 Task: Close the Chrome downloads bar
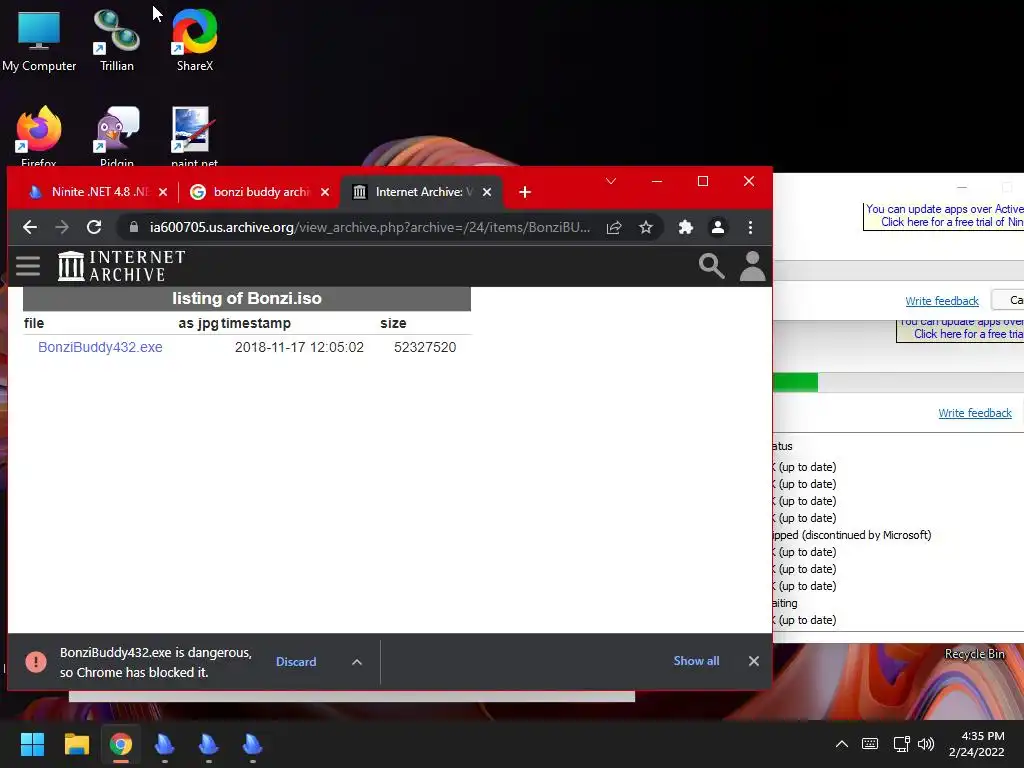click(754, 661)
